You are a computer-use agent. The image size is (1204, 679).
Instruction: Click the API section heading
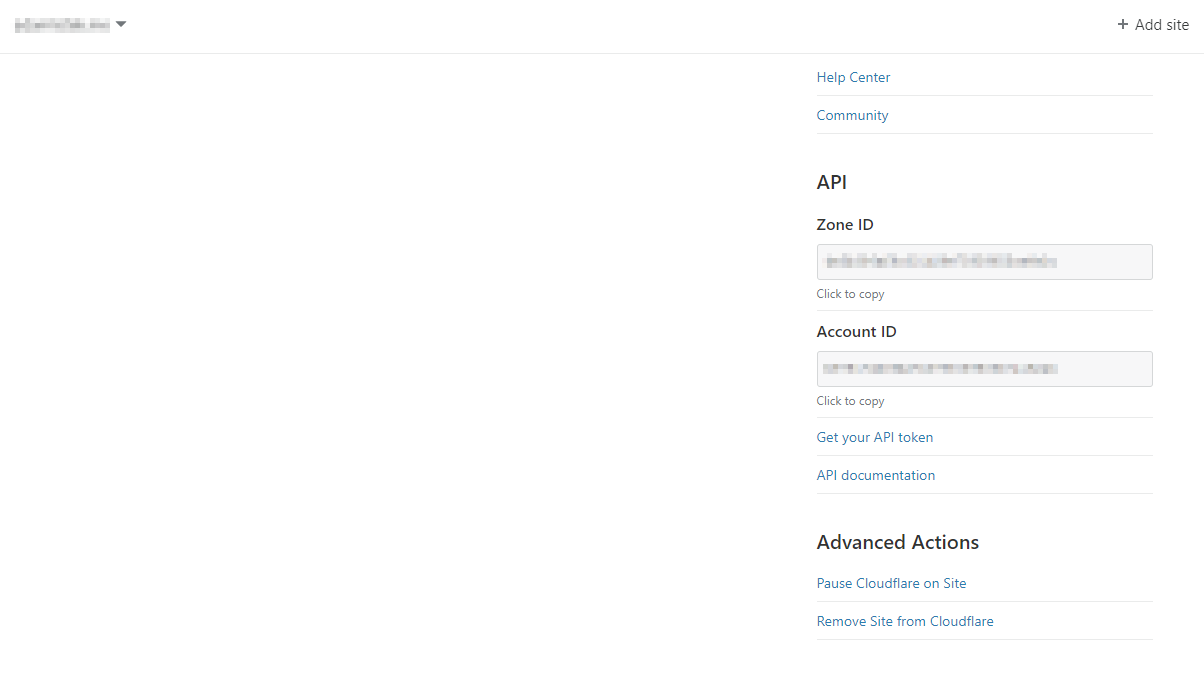click(831, 182)
